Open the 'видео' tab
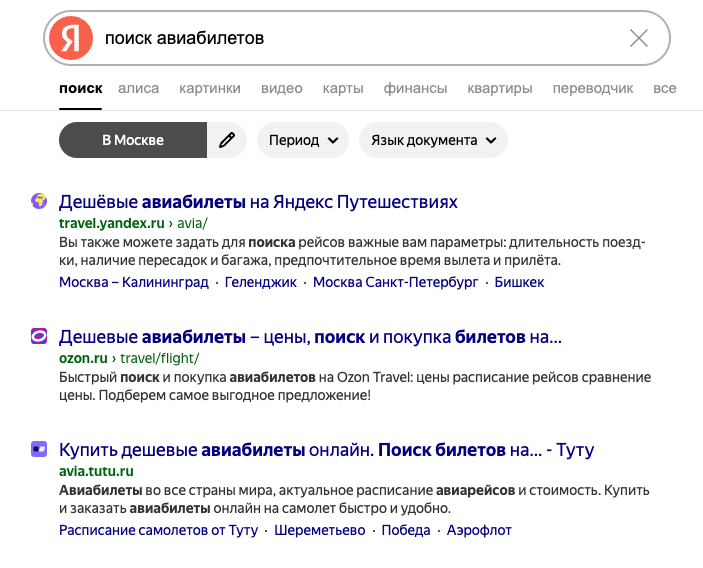 pos(281,88)
